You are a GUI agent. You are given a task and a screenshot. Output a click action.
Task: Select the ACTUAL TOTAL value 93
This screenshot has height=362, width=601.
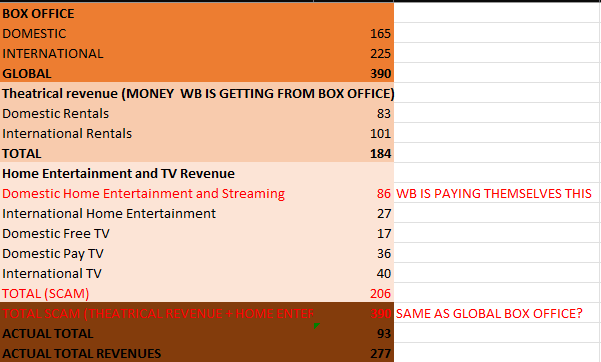[384, 334]
